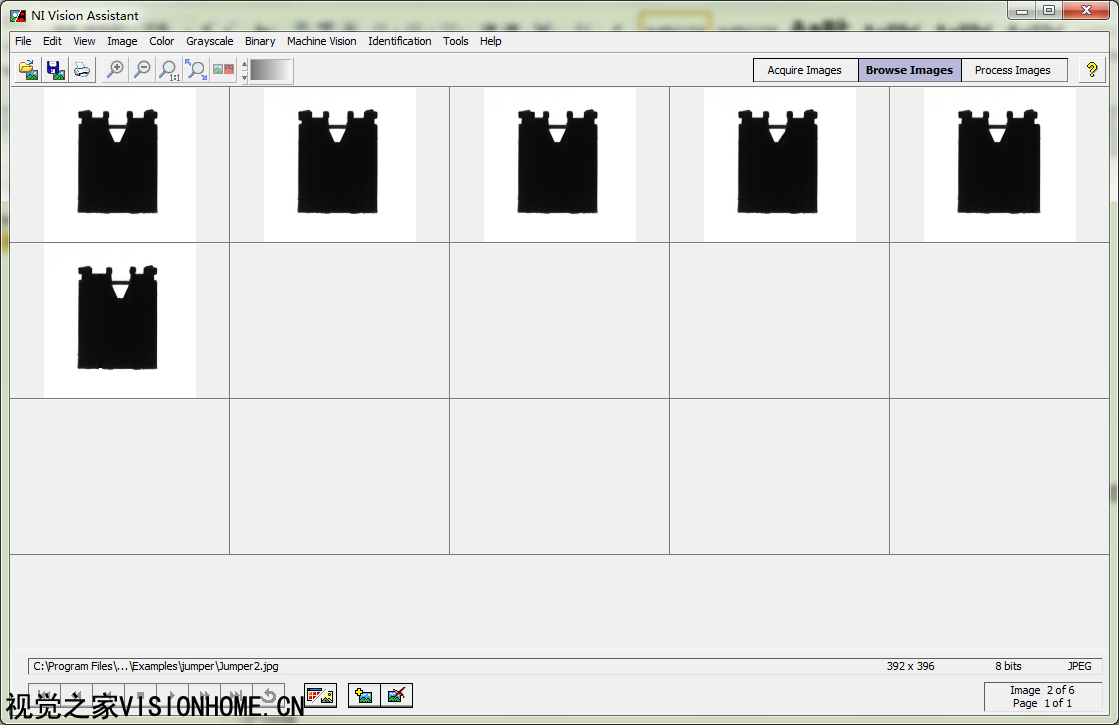Click the Zoom 1:1 icon
This screenshot has height=725, width=1119.
coord(170,70)
